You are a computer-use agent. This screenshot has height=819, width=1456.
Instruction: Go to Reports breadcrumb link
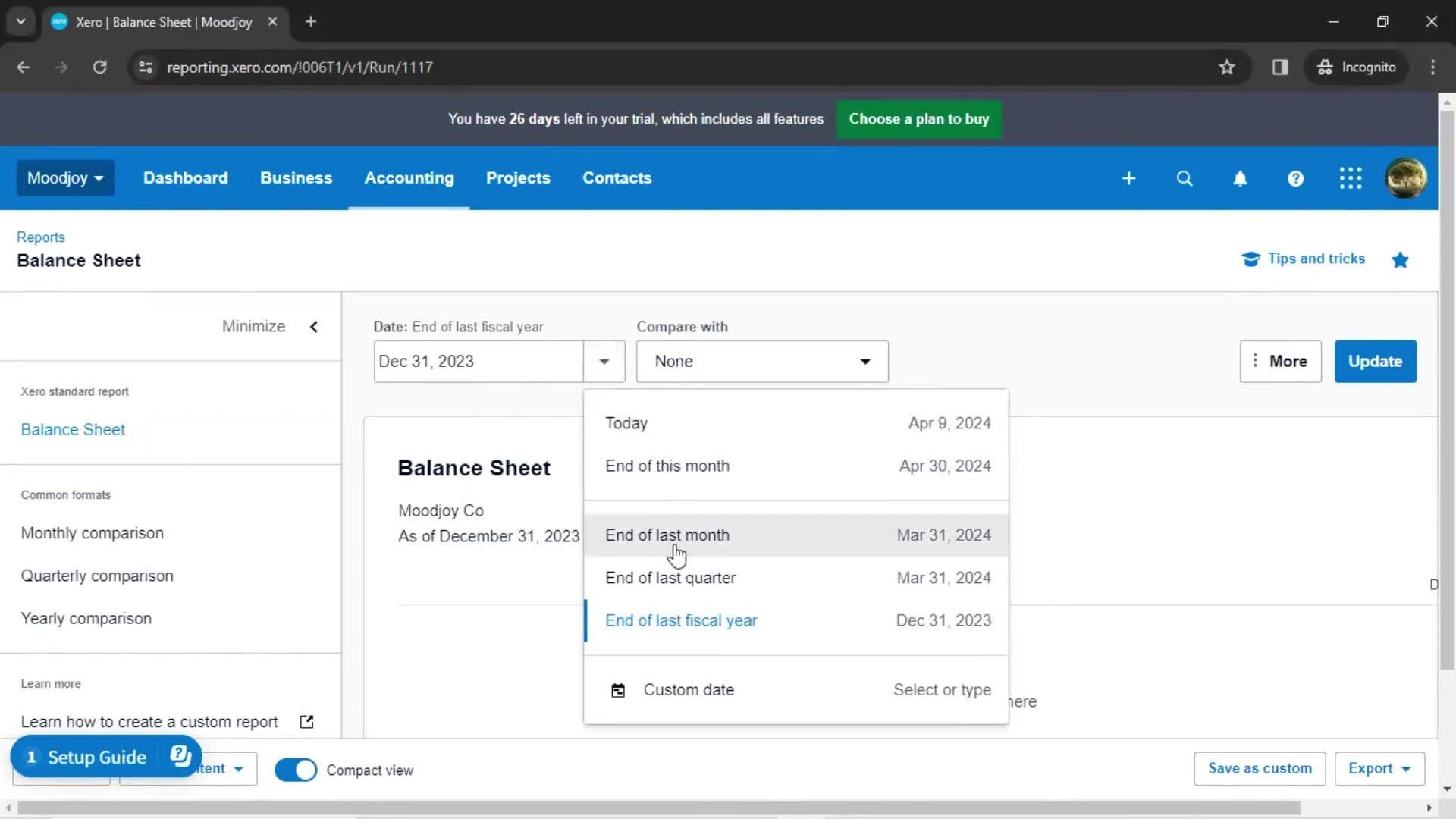point(41,237)
